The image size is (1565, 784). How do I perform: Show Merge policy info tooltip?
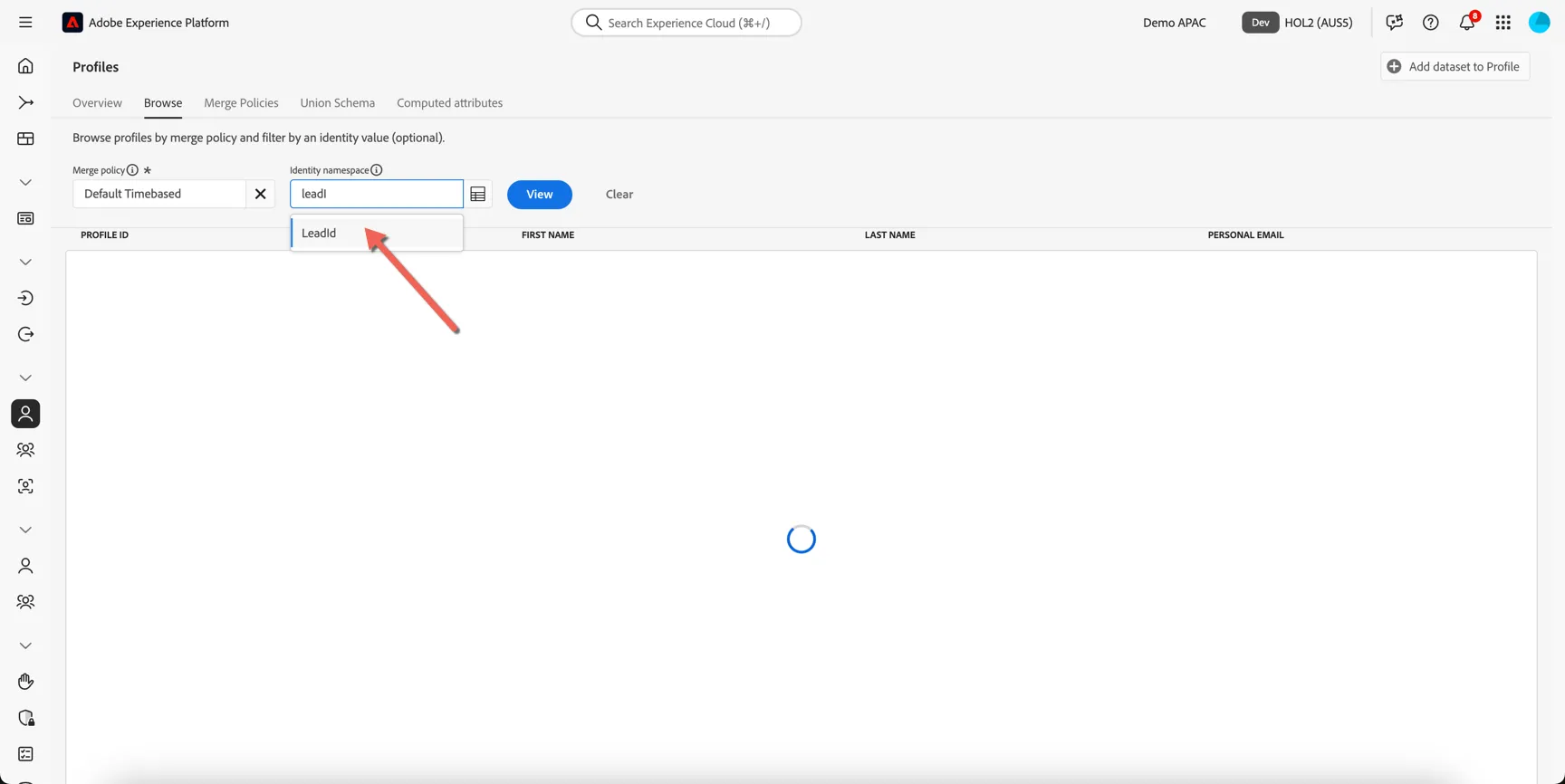point(132,170)
